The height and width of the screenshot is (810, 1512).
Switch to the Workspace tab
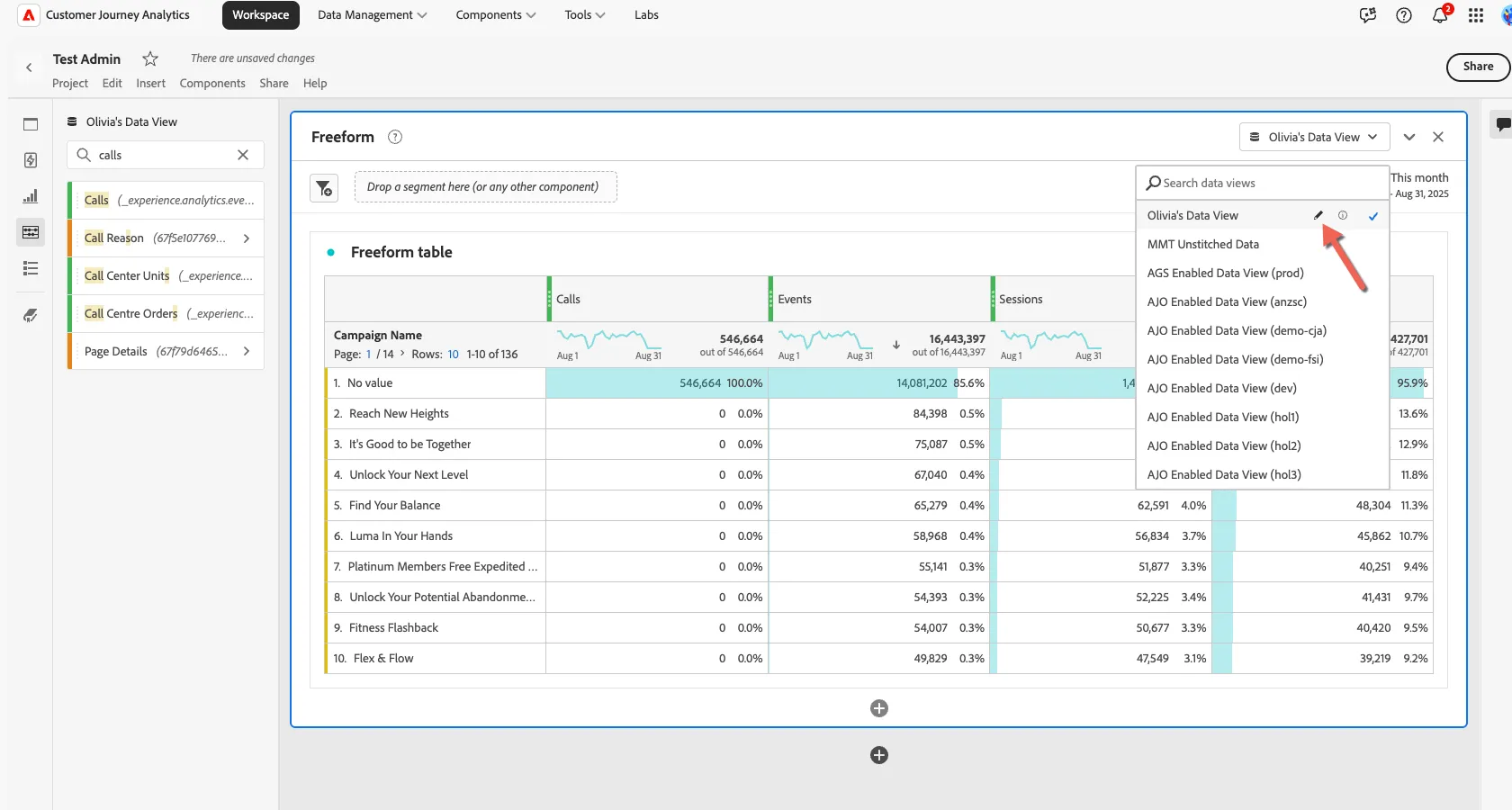261,15
